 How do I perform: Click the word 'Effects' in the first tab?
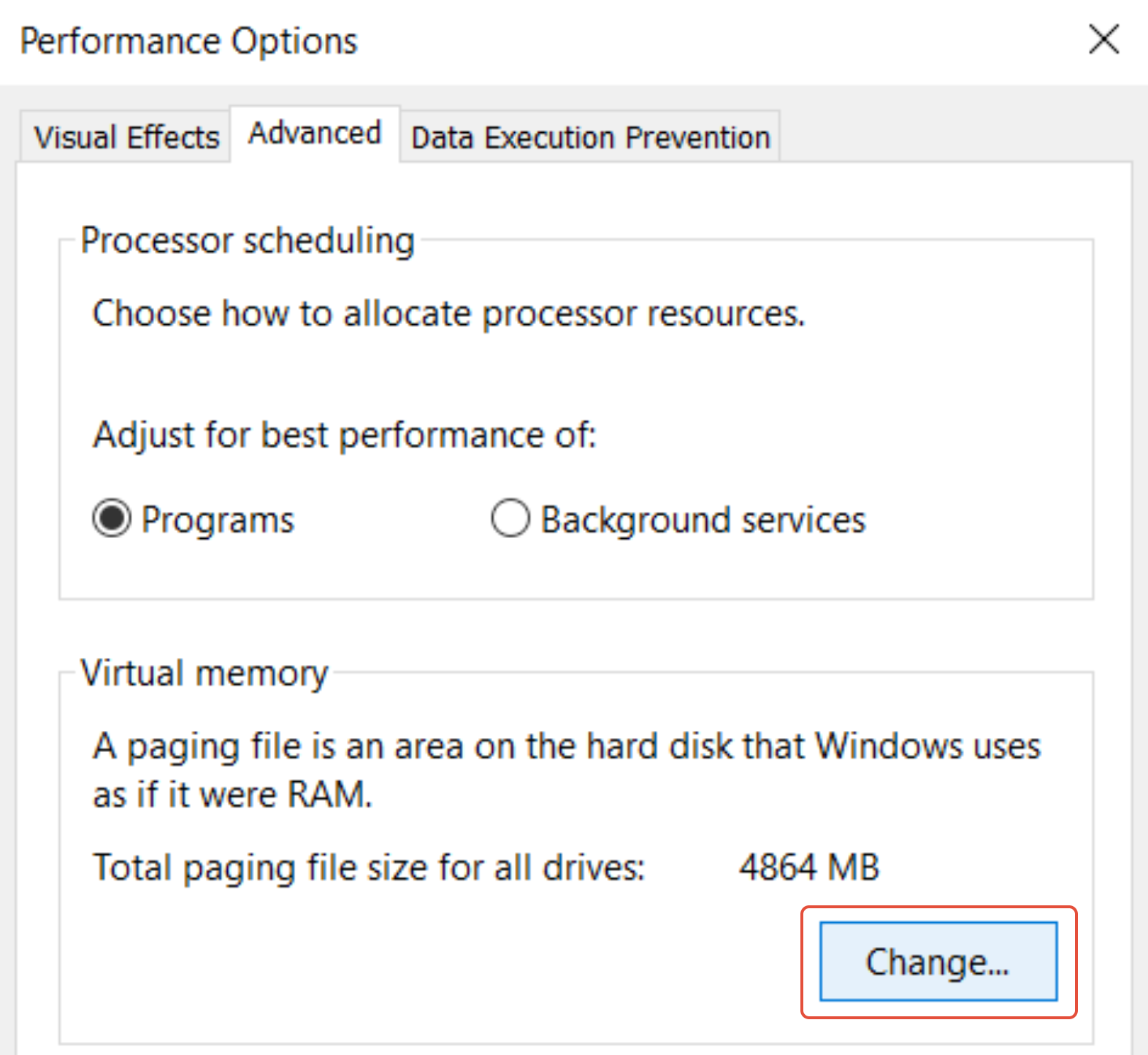point(173,137)
